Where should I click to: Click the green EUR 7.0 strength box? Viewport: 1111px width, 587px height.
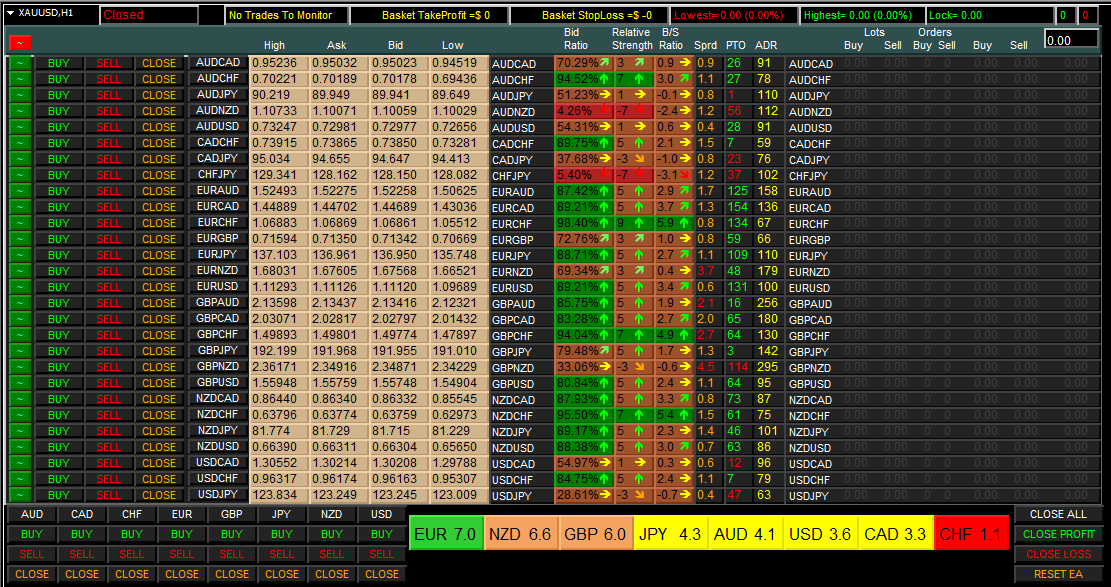point(446,533)
